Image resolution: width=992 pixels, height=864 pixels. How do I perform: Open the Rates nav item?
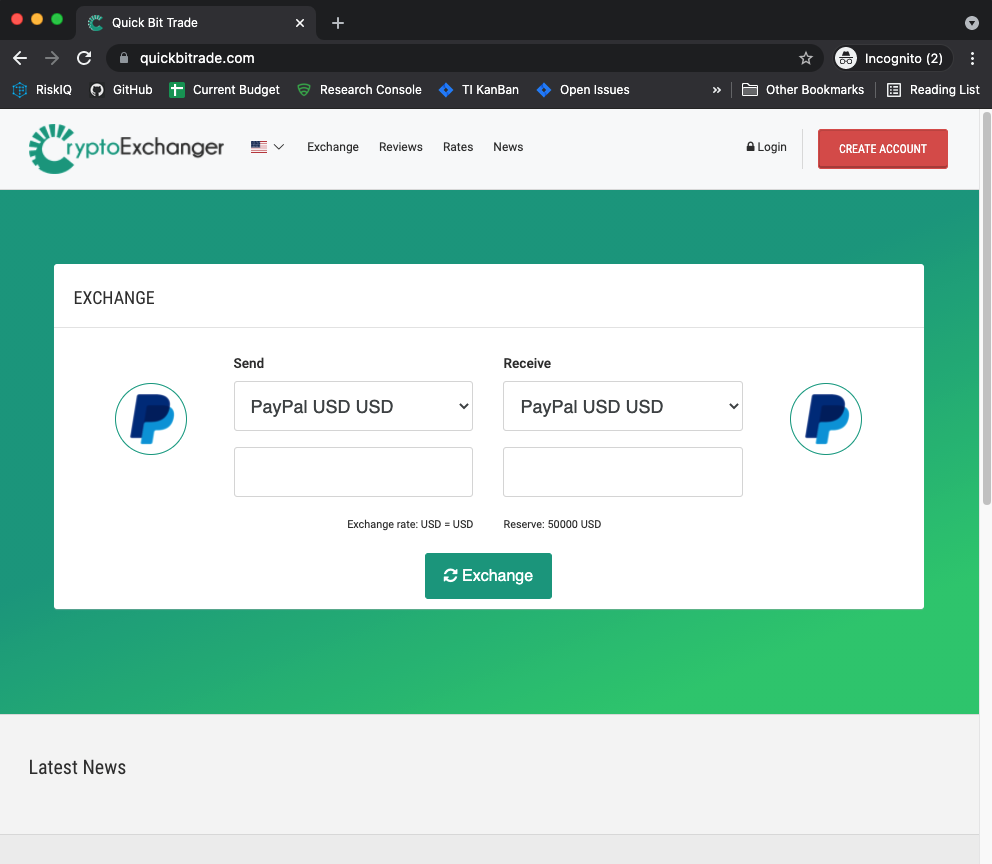[x=458, y=147]
